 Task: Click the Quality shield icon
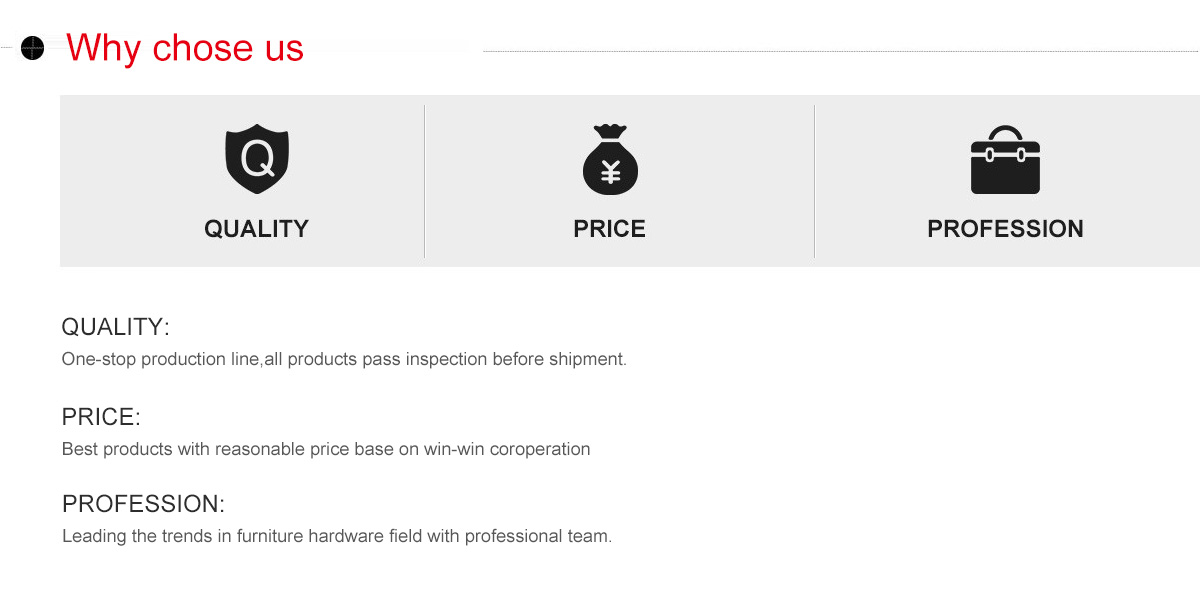point(257,158)
